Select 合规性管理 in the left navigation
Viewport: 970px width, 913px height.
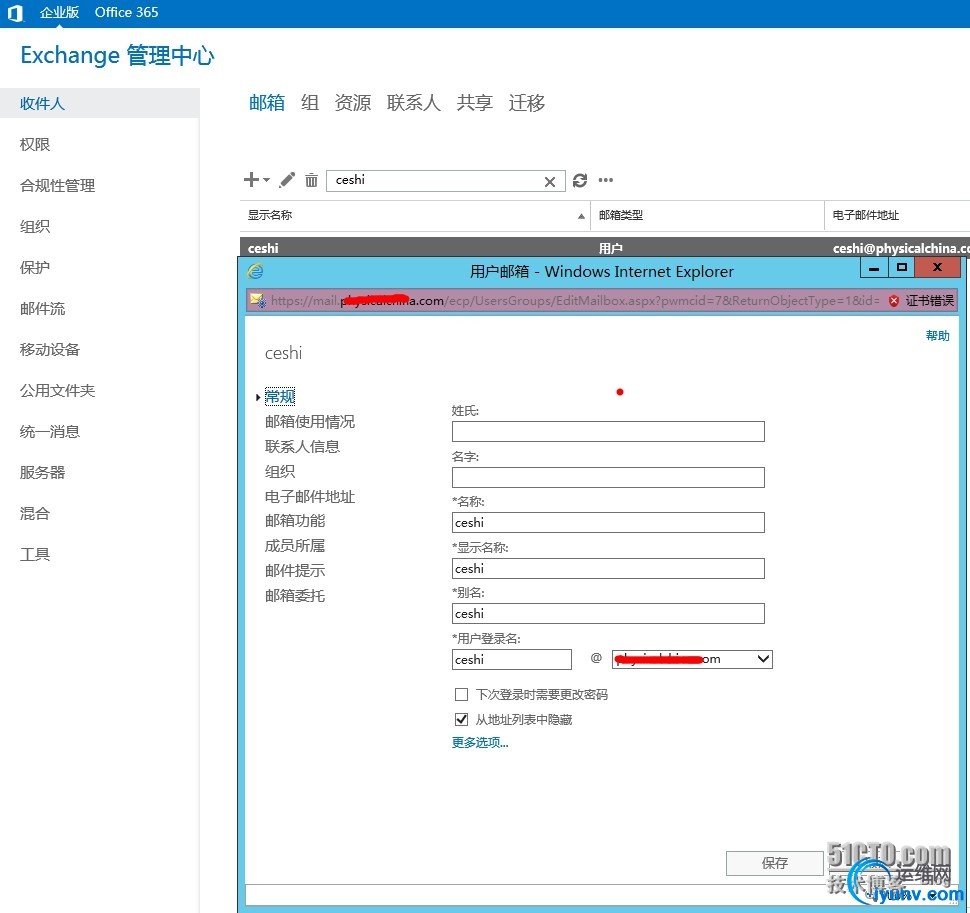point(58,186)
